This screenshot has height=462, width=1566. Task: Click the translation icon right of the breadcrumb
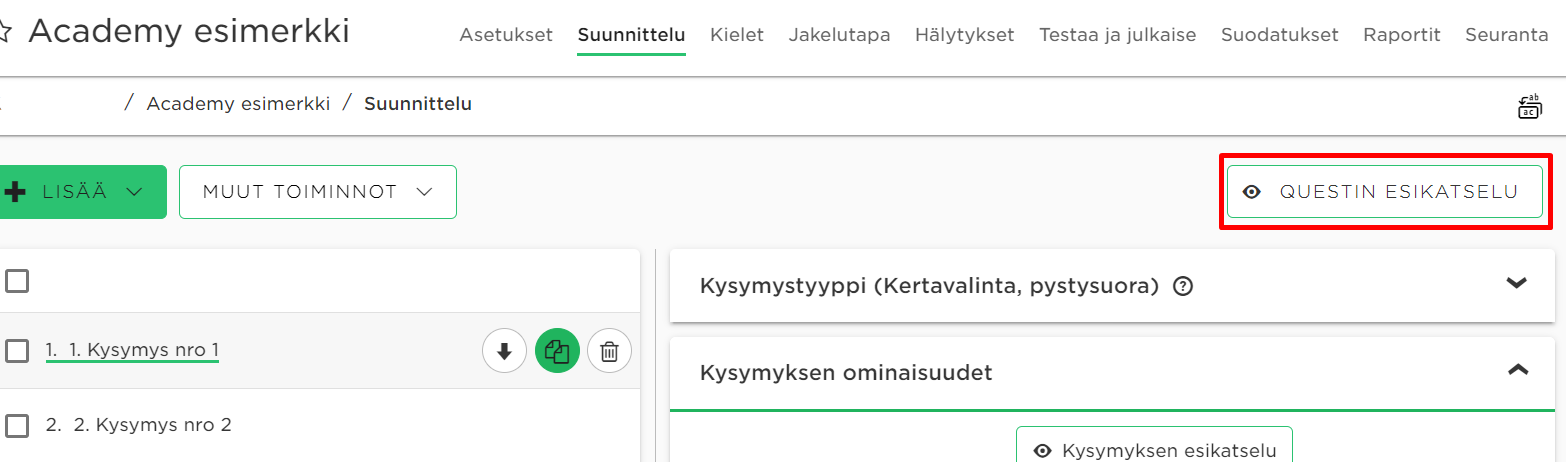pyautogui.click(x=1530, y=105)
